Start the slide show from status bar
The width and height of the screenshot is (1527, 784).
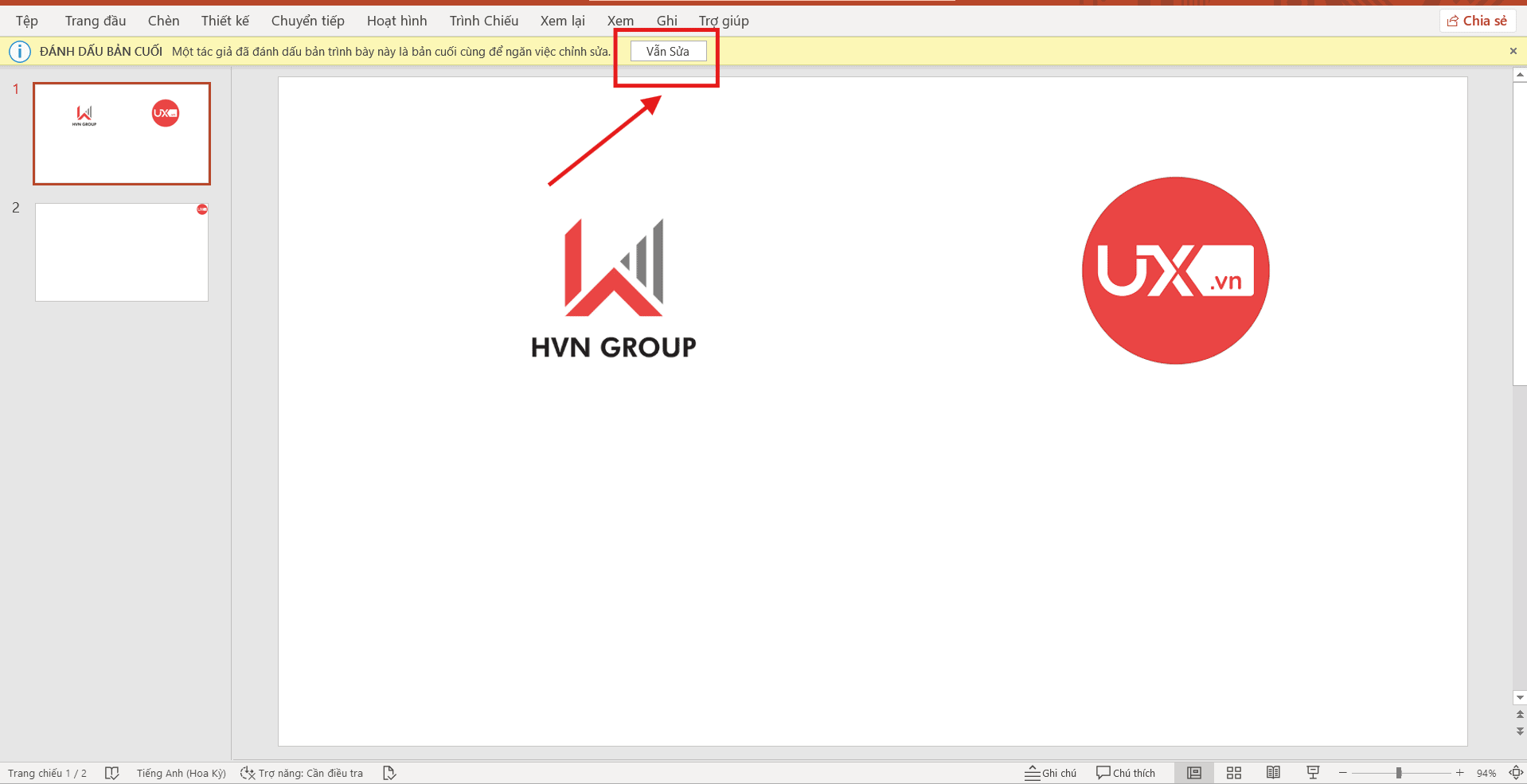[1313, 773]
